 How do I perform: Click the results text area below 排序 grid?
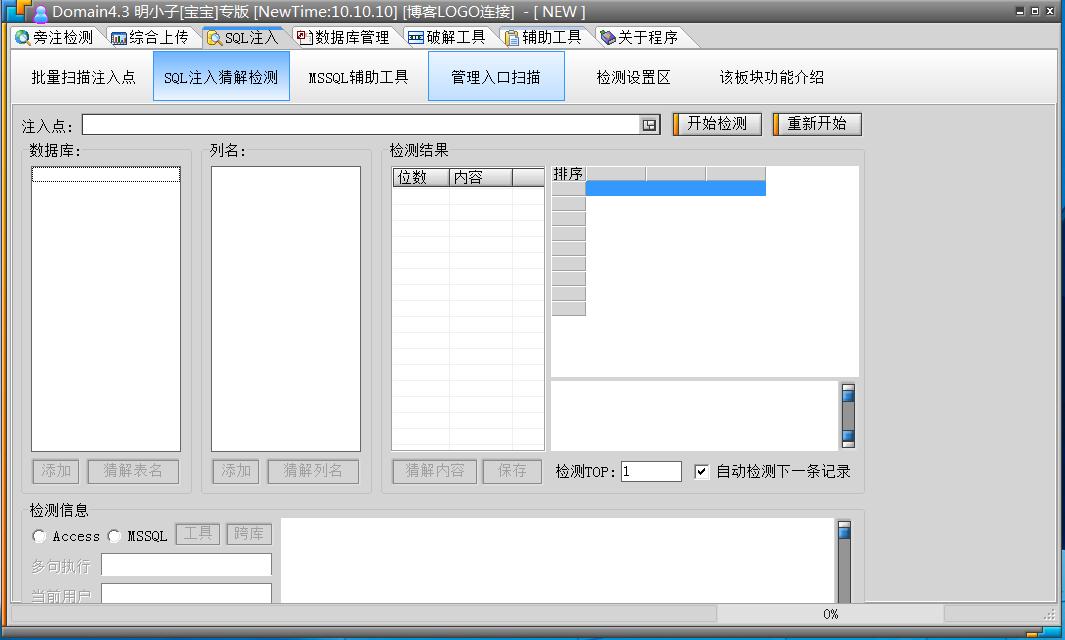coord(694,415)
